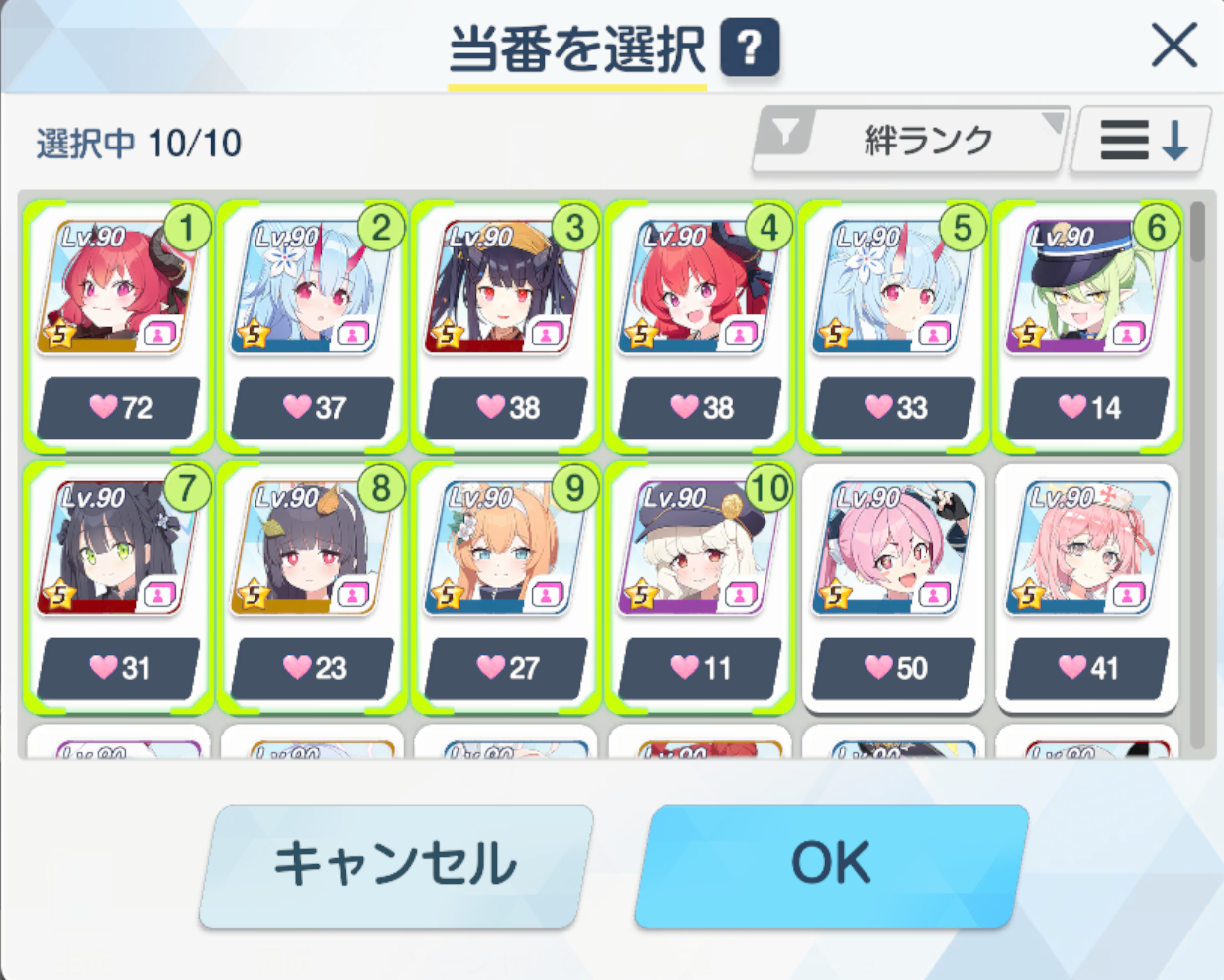Close the selection dialog with X
Viewport: 1224px width, 980px height.
coord(1174,46)
